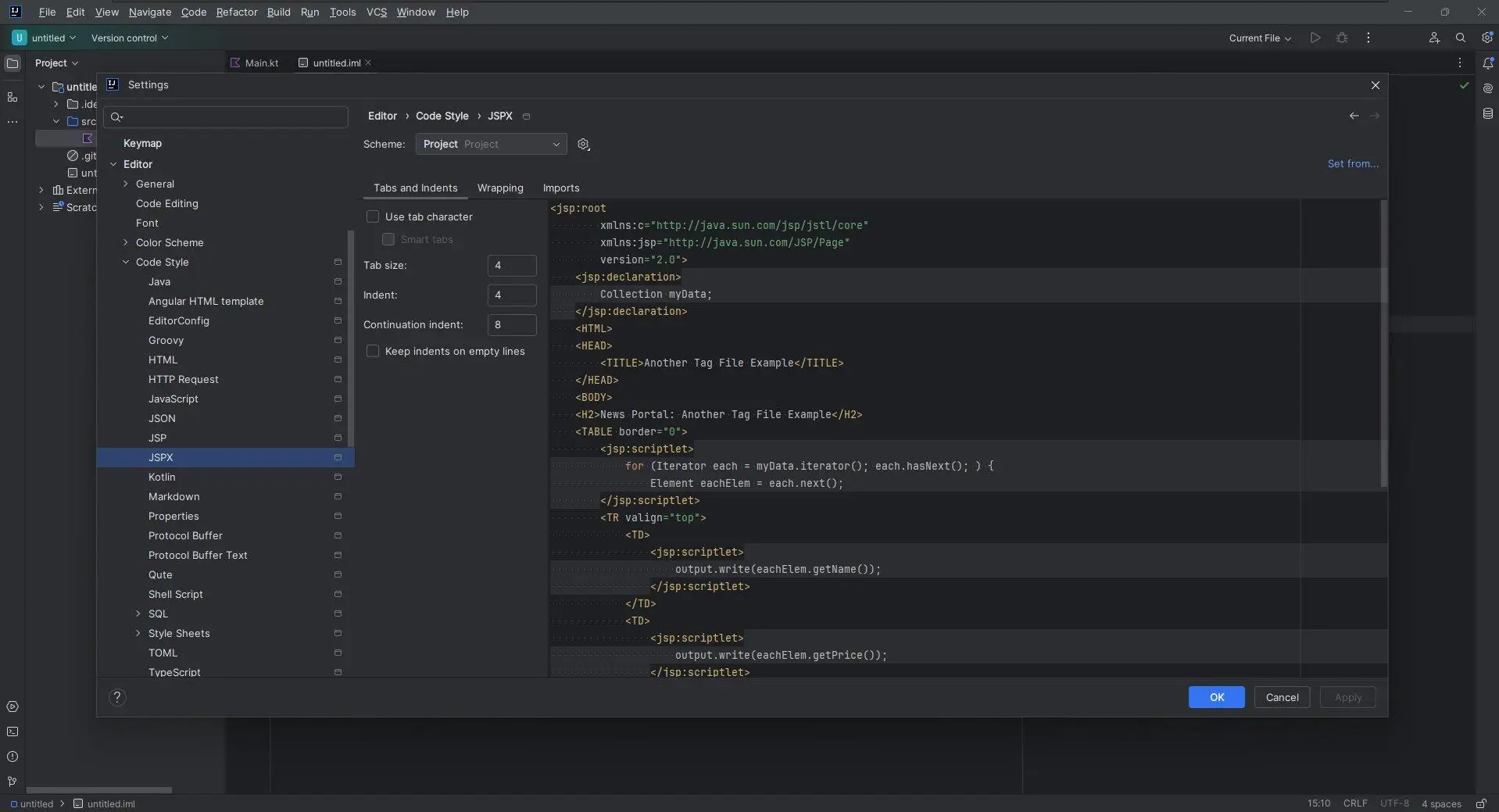
Task: Open the Database tool window icon
Action: tap(1487, 114)
